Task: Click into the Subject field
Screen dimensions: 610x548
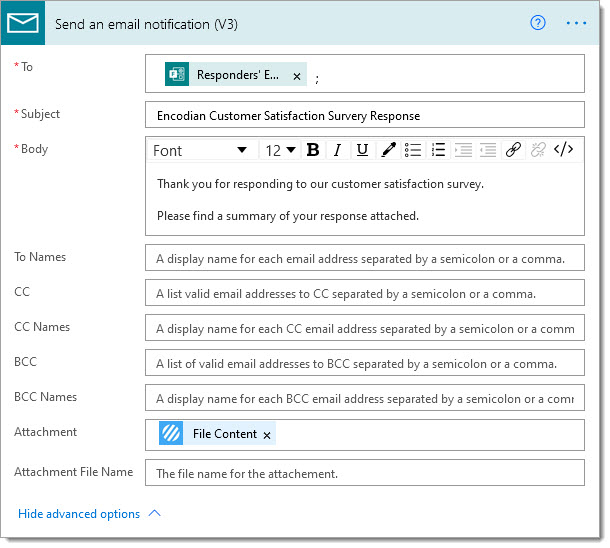Action: [365, 115]
